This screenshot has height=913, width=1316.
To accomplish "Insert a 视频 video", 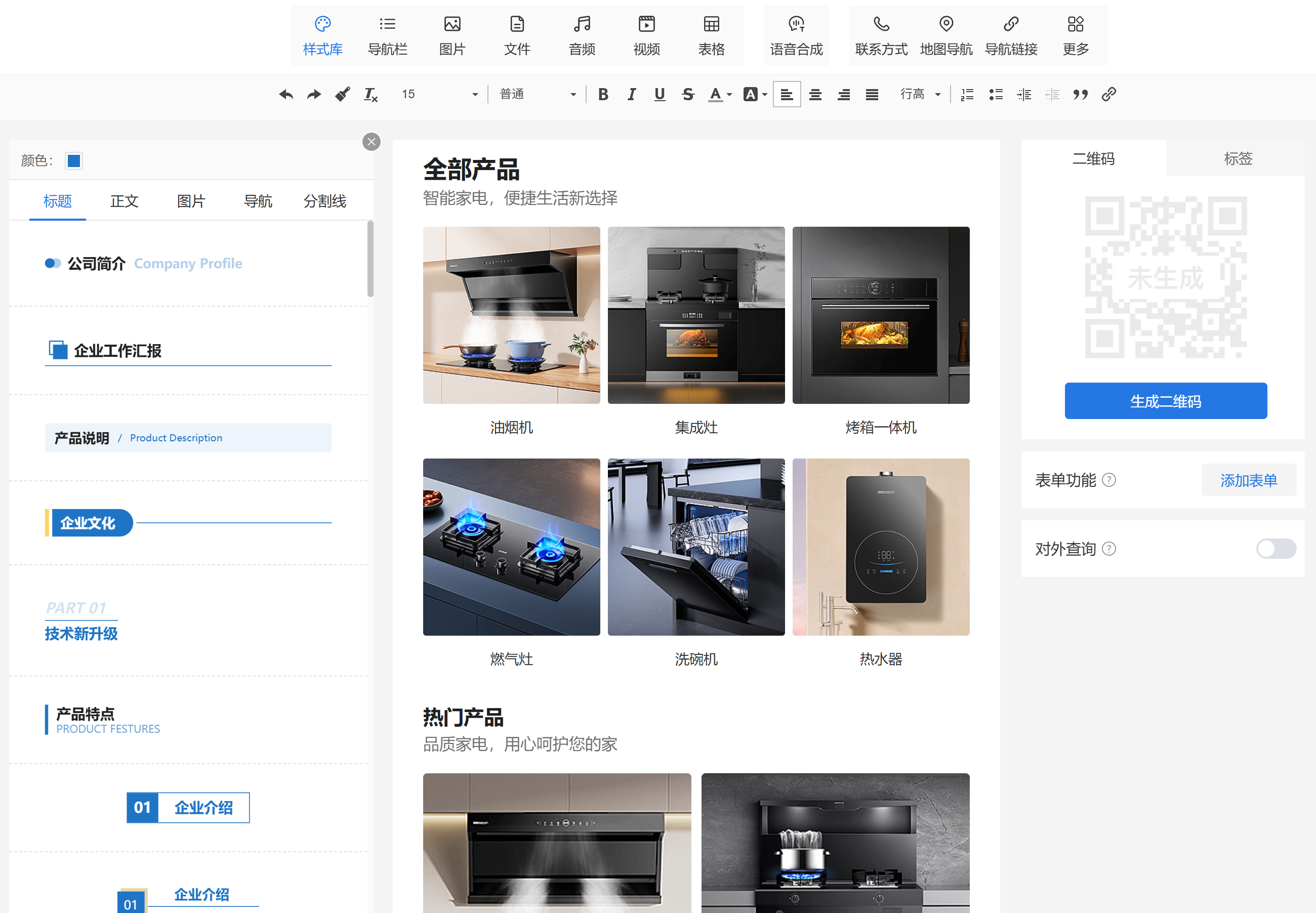I will tap(646, 35).
